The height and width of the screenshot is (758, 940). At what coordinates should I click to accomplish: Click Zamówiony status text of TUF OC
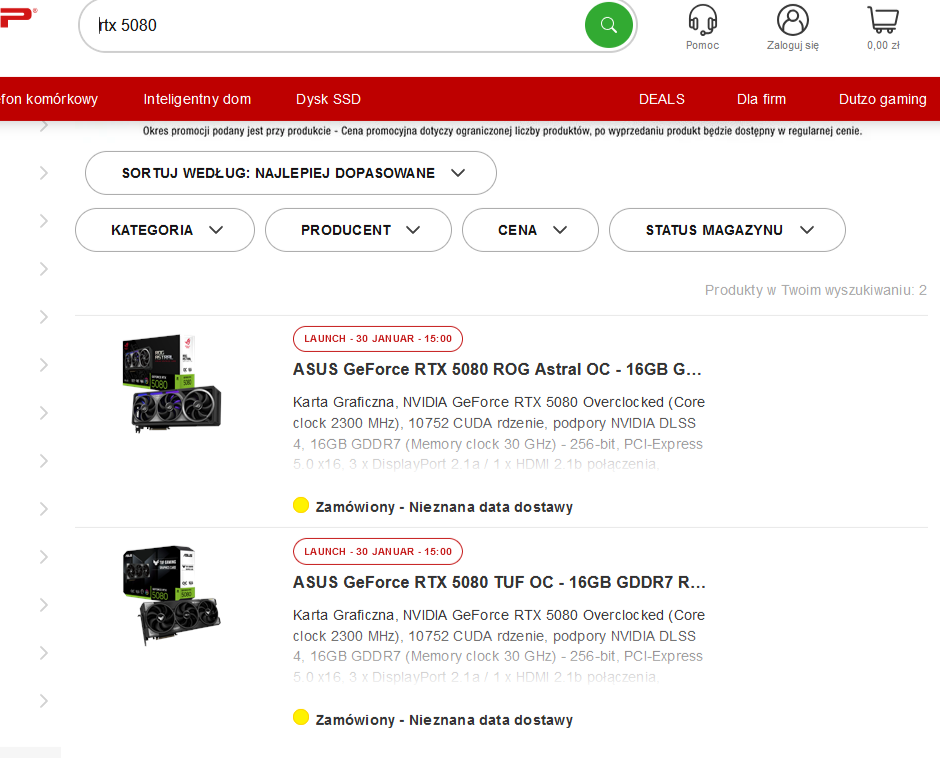click(x=444, y=720)
